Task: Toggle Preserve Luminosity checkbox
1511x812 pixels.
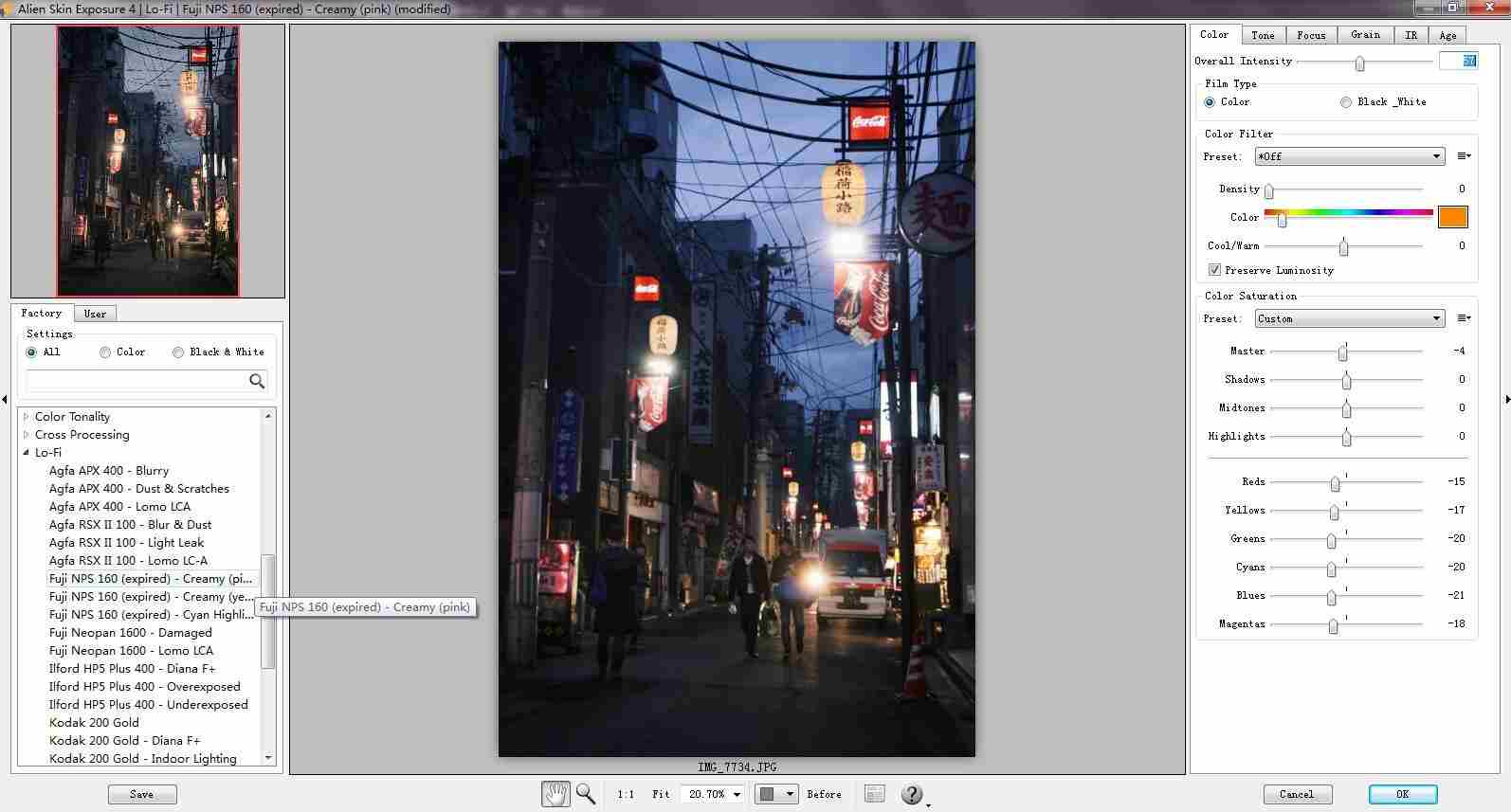Action: [1214, 270]
